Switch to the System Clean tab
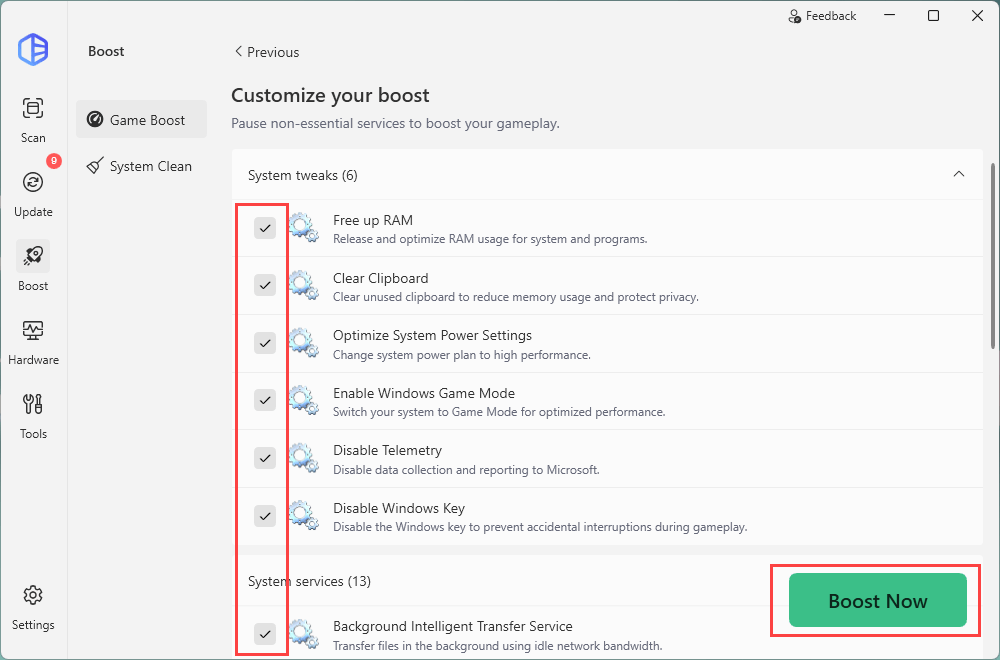The image size is (1000, 660). [x=141, y=167]
